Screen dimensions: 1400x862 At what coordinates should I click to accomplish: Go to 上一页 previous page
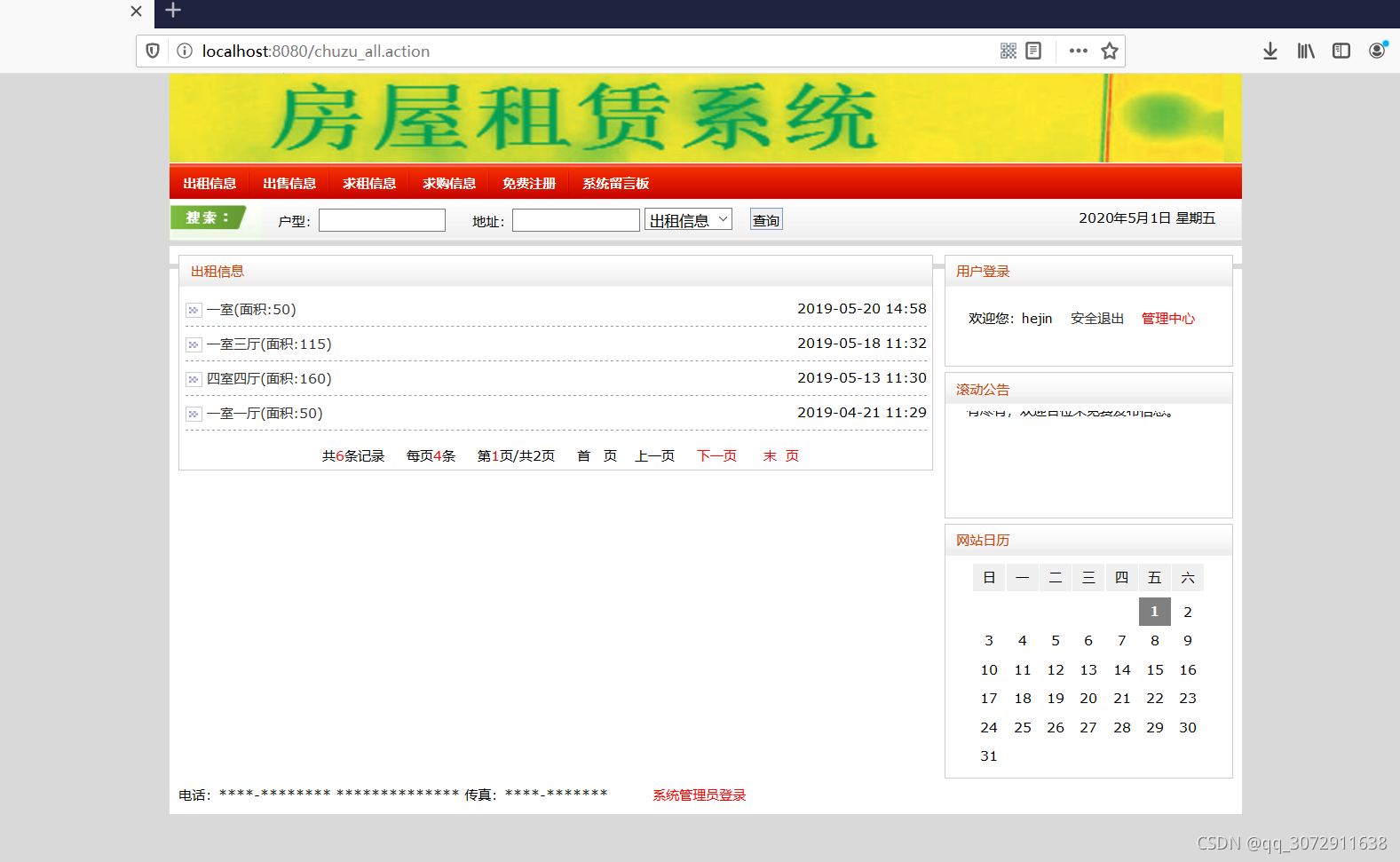pyautogui.click(x=654, y=455)
